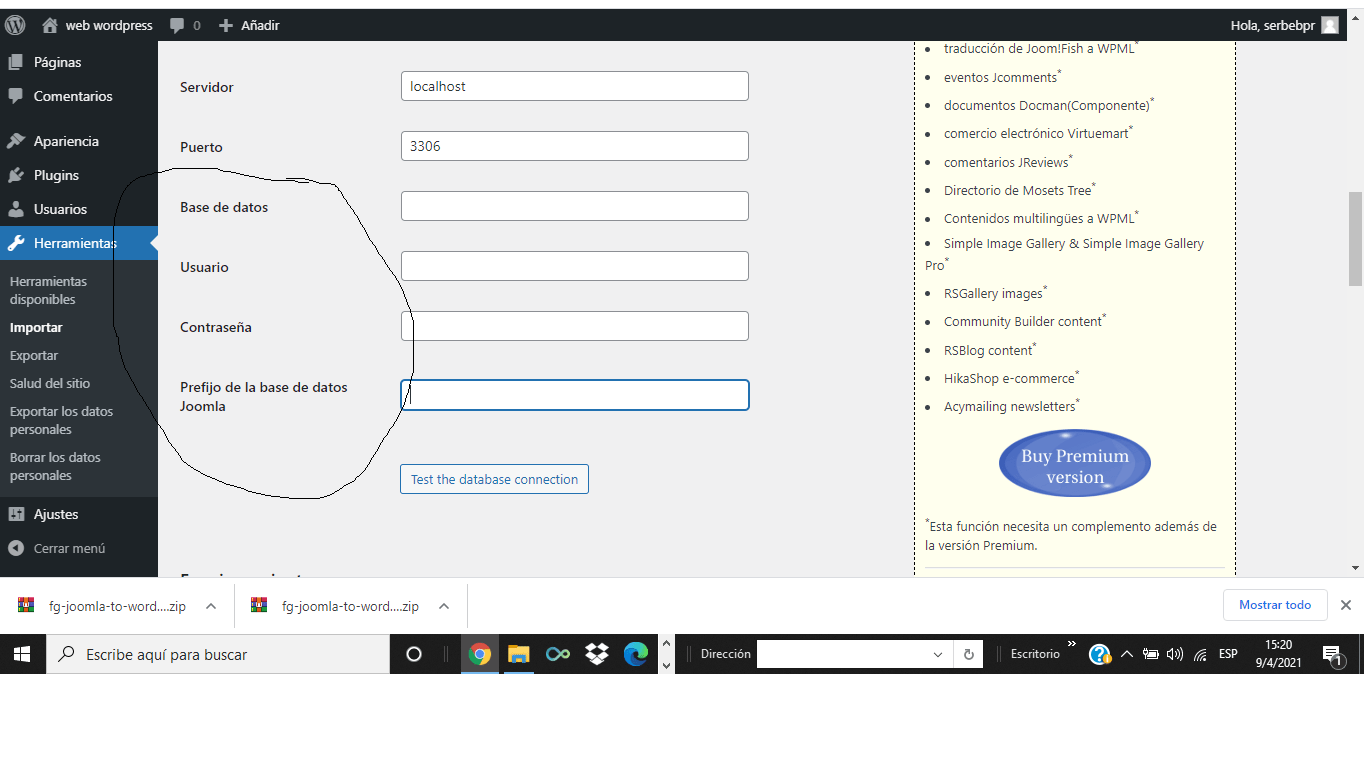
Task: Click the page vertical scrollbar
Action: coord(1356,240)
